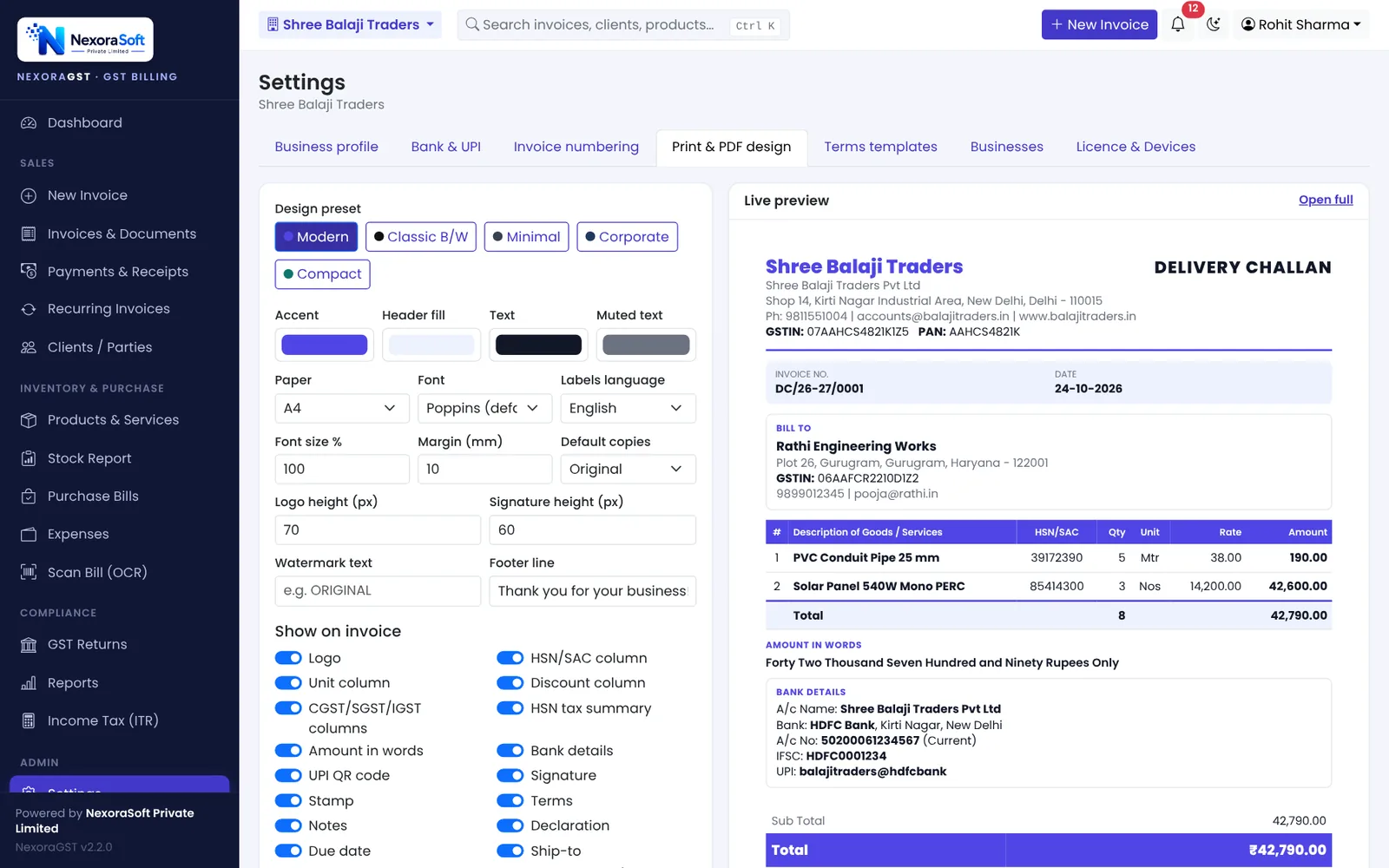Open Recurring Invoices sidebar icon
This screenshot has width=1389, height=868.
click(x=29, y=309)
